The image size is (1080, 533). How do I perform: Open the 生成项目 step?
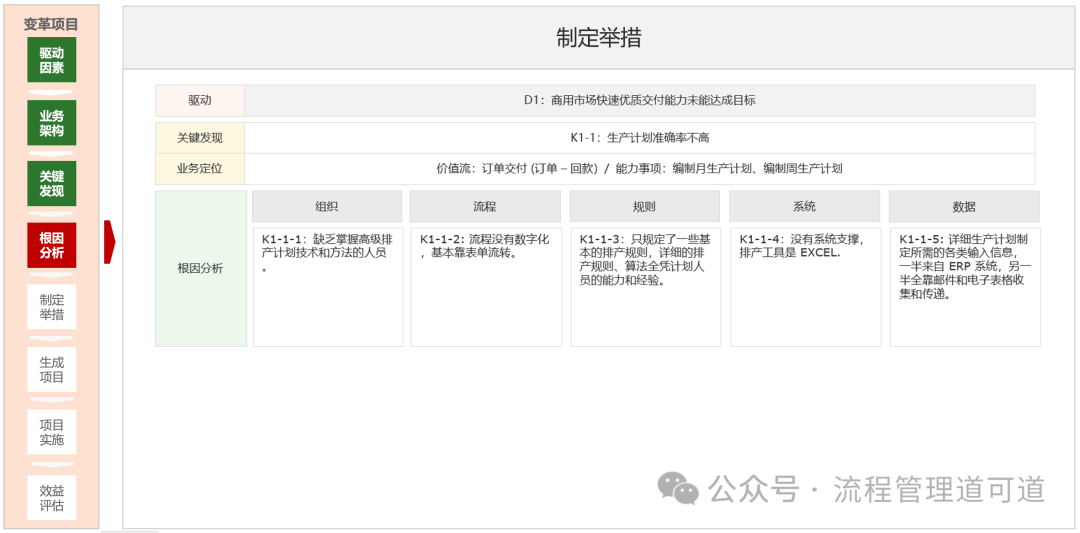coord(52,369)
